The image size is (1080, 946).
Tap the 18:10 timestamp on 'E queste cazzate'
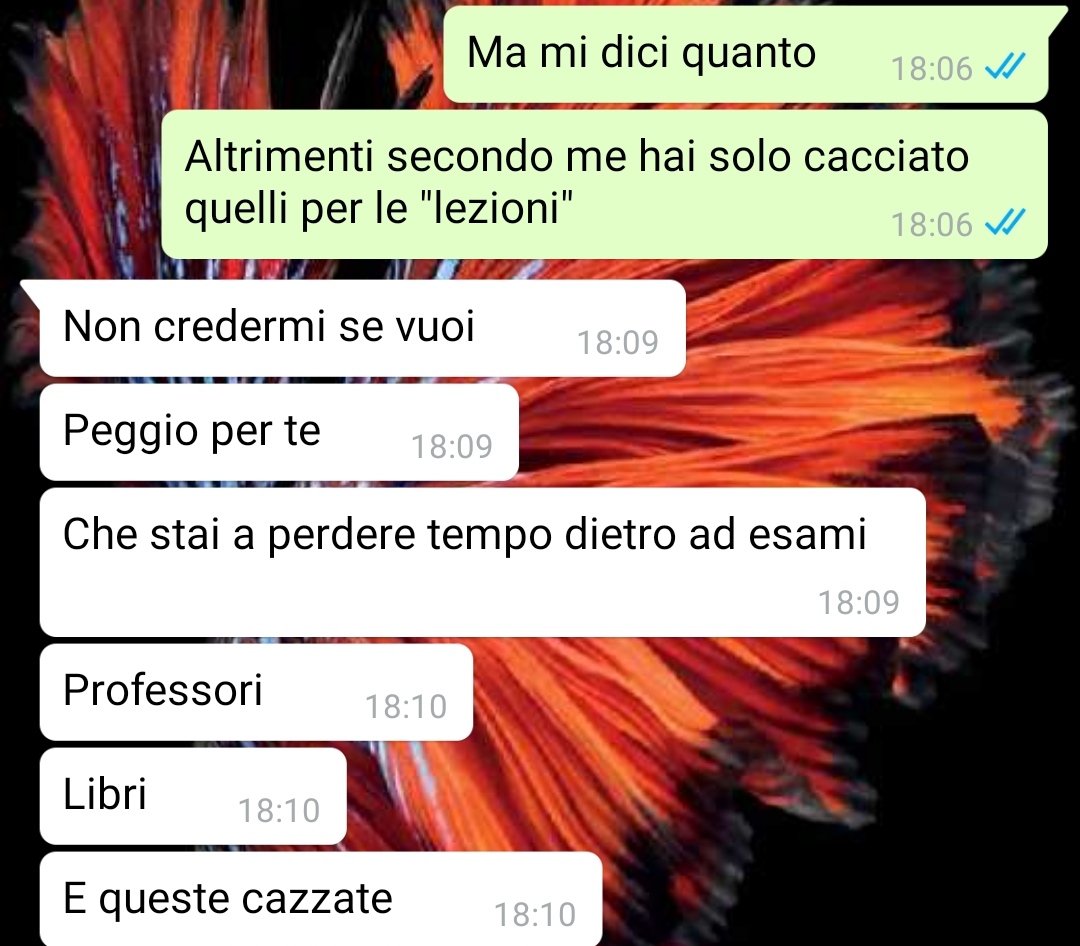(x=535, y=914)
